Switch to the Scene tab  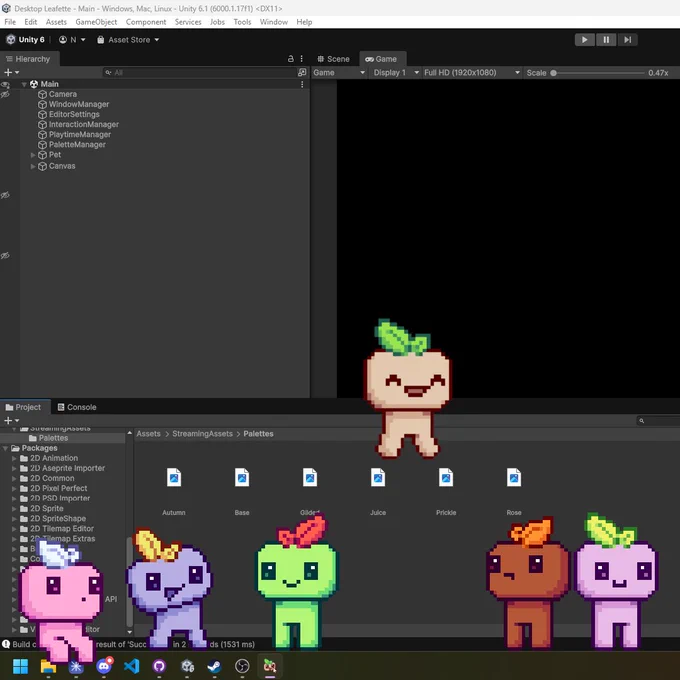click(333, 59)
